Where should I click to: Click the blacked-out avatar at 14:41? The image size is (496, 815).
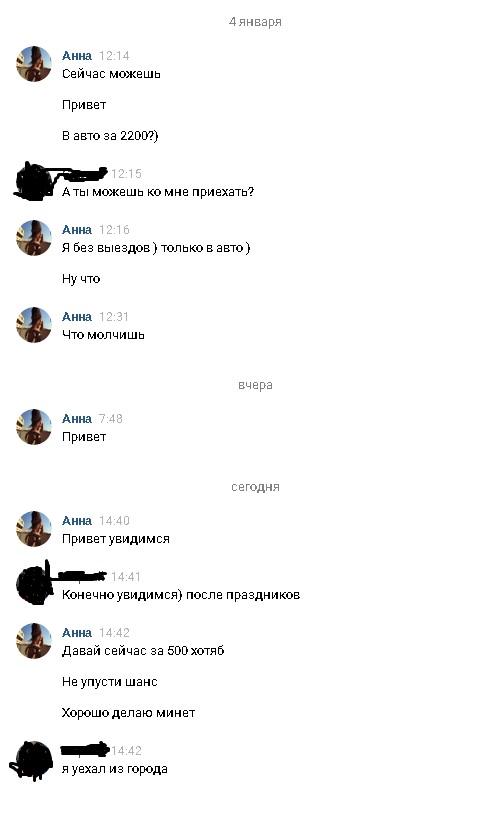34,585
